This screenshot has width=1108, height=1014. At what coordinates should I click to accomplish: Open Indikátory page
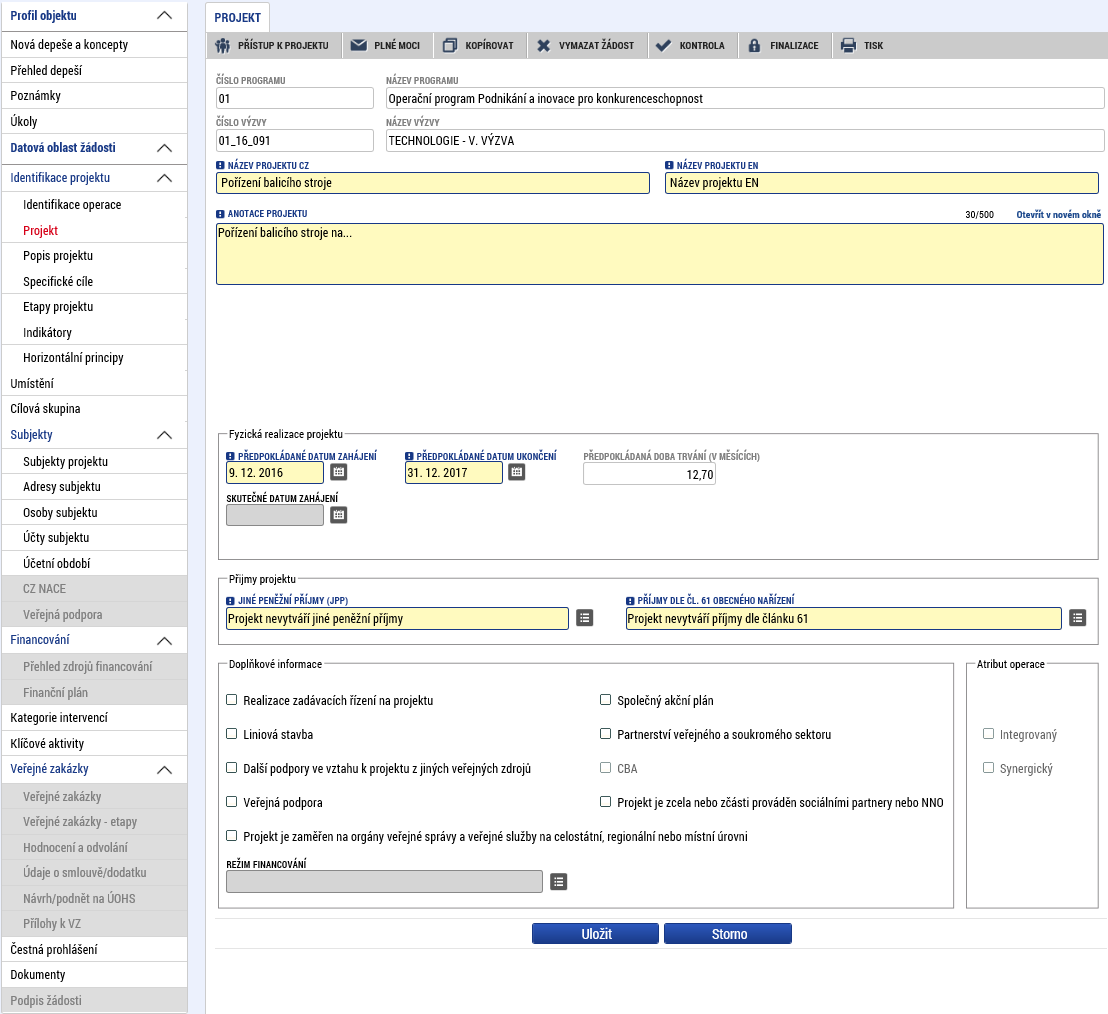pos(94,332)
